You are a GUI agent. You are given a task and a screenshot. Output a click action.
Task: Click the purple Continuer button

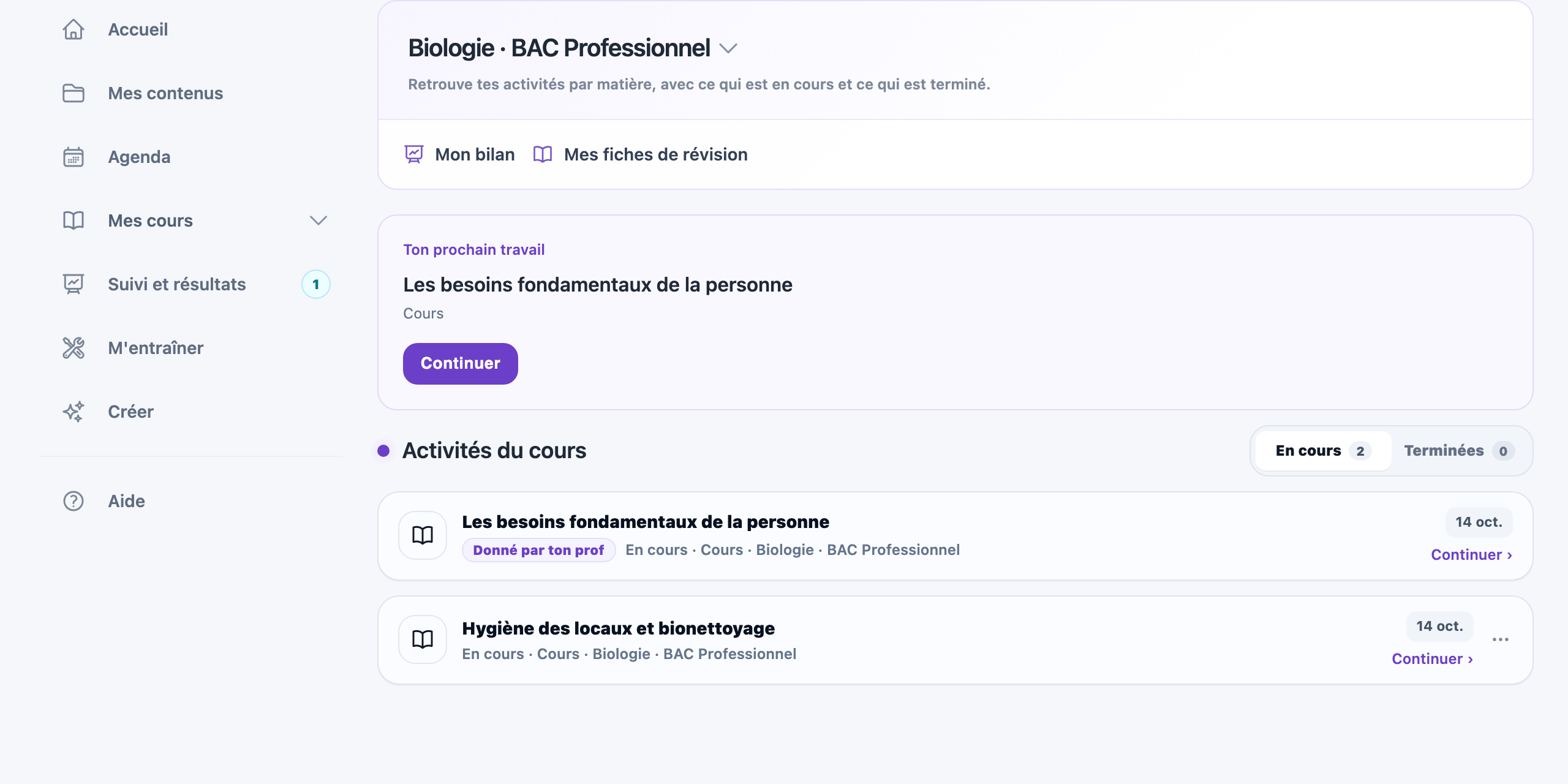click(x=461, y=364)
